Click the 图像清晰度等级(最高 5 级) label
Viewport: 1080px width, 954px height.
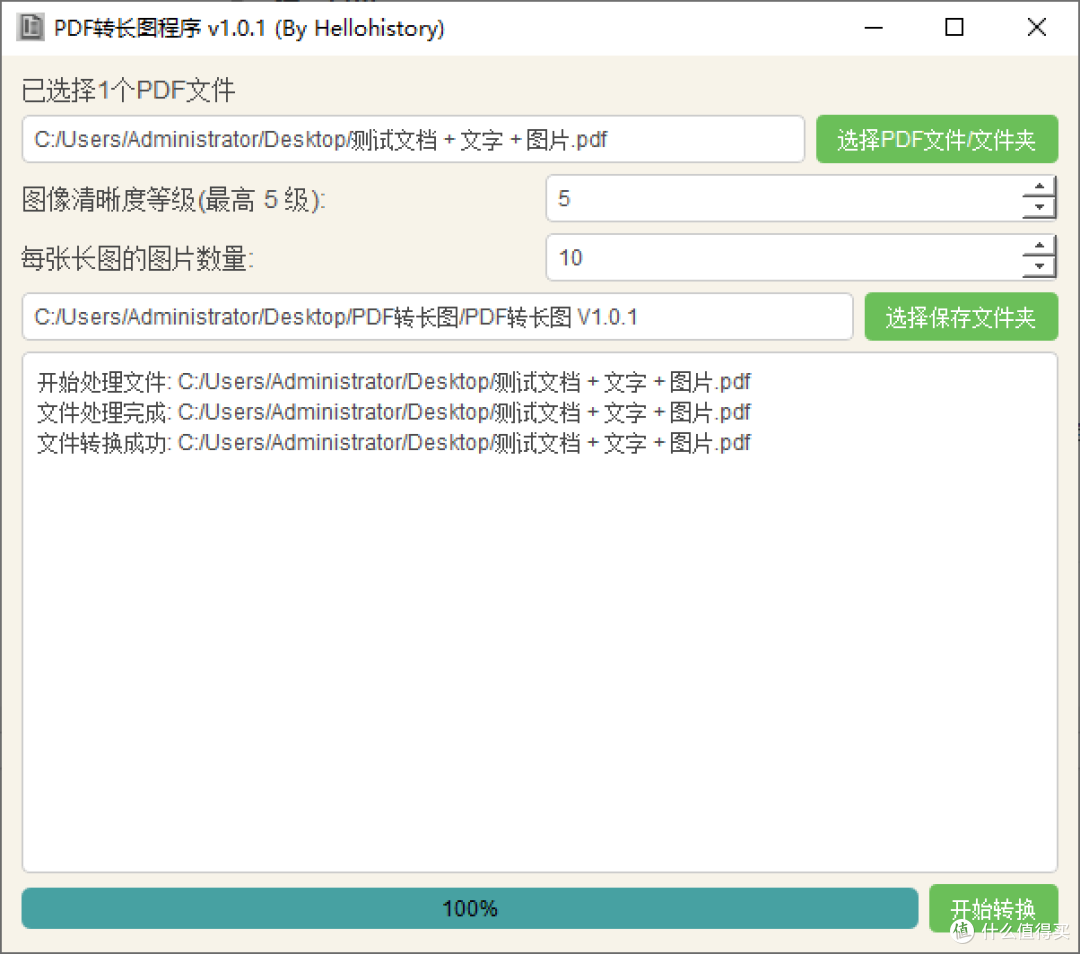(174, 200)
